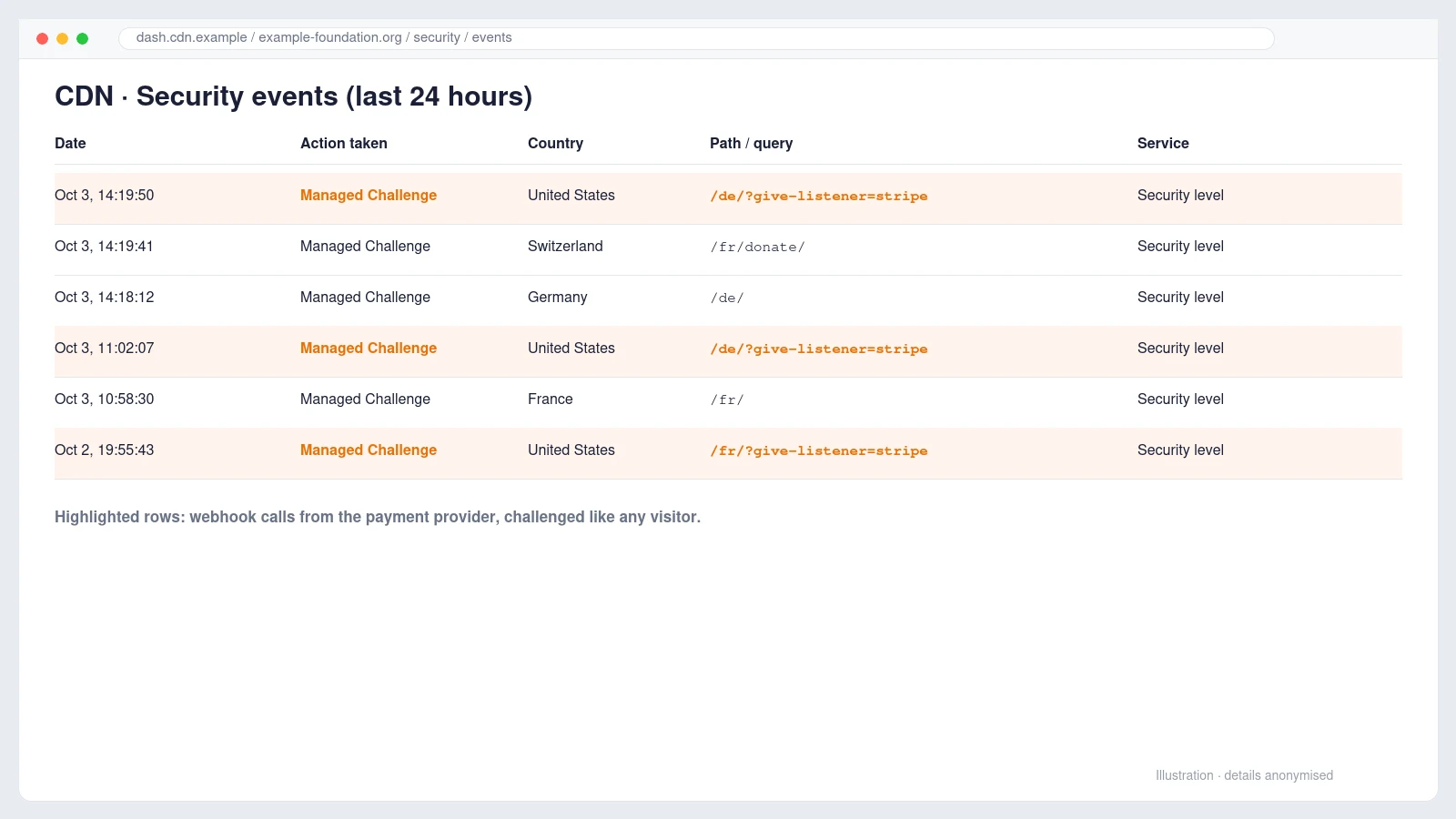Click the Path / query column header
The width and height of the screenshot is (1456, 819).
(751, 143)
